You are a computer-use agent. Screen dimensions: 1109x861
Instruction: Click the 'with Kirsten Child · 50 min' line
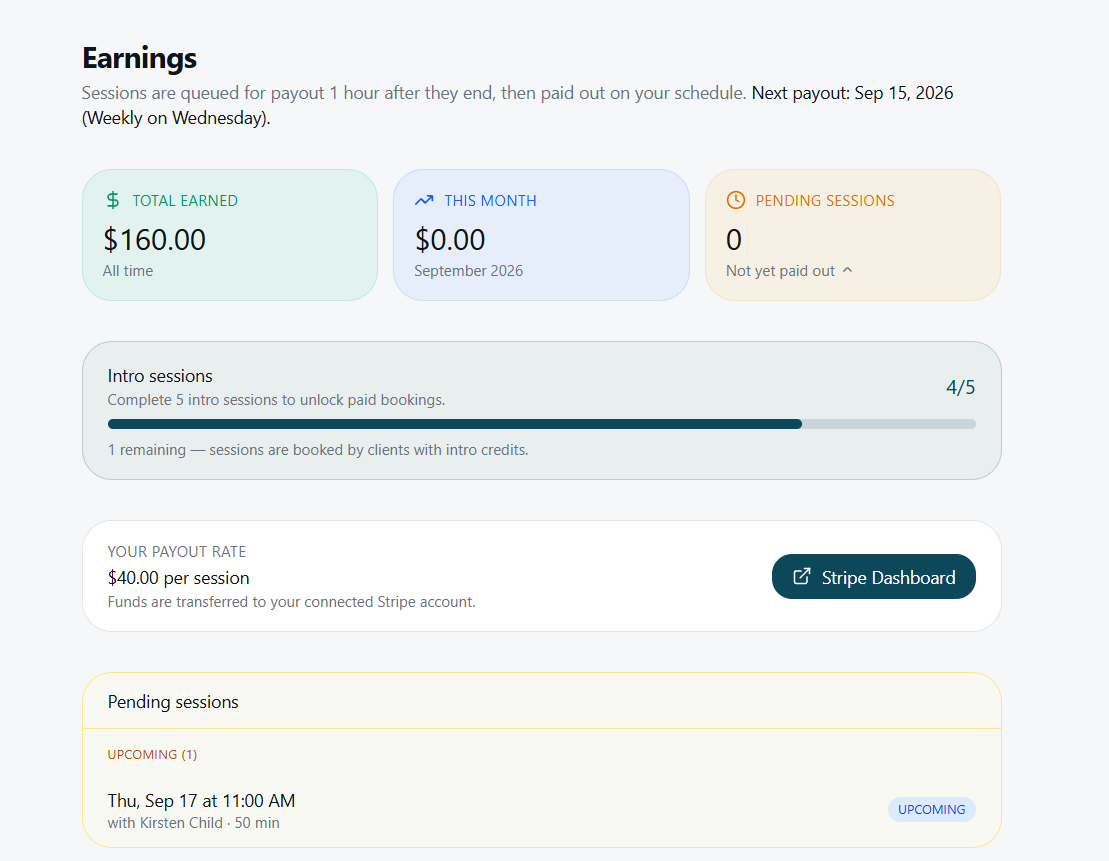(193, 823)
